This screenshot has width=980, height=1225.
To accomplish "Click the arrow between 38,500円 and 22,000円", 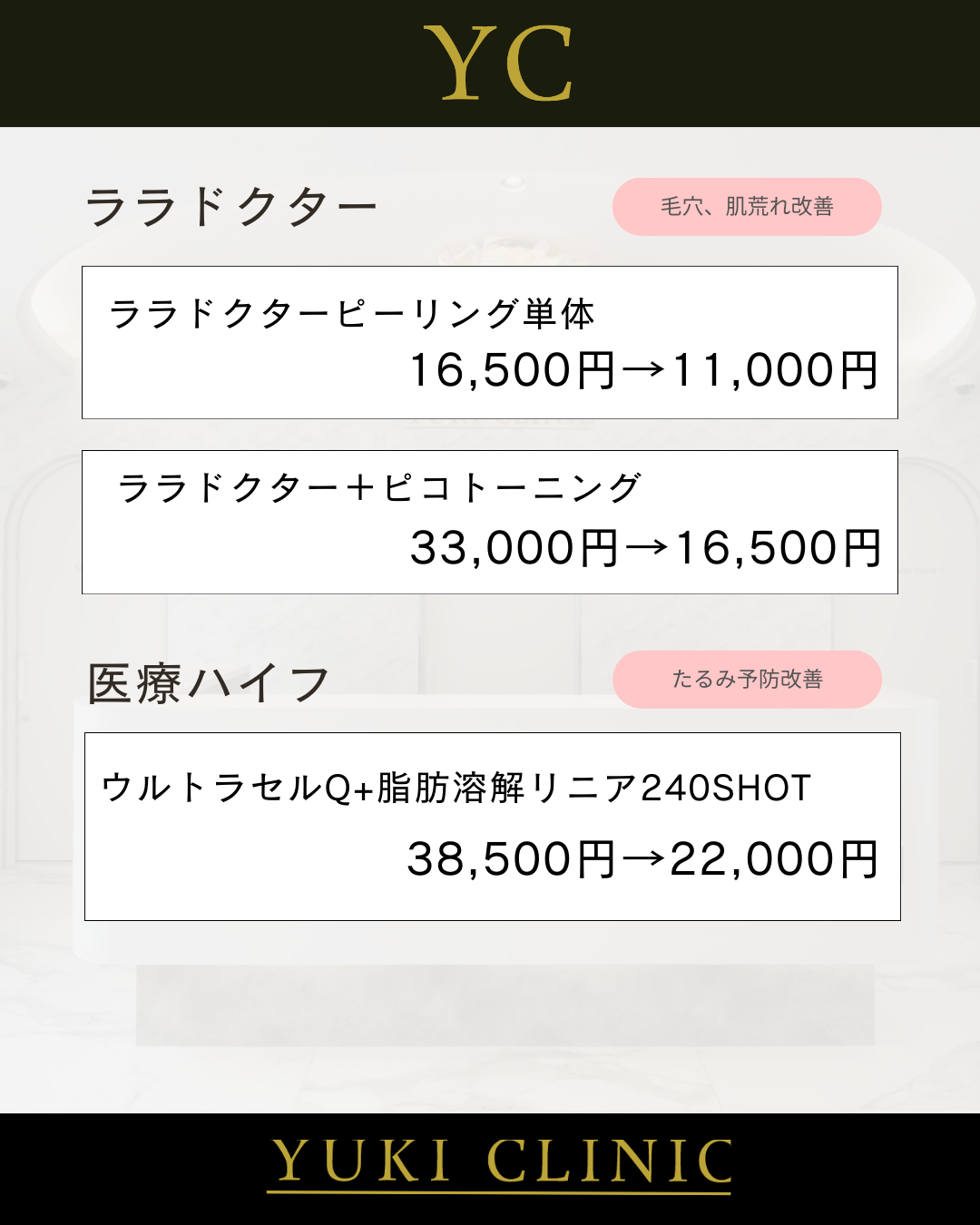I will (x=644, y=858).
